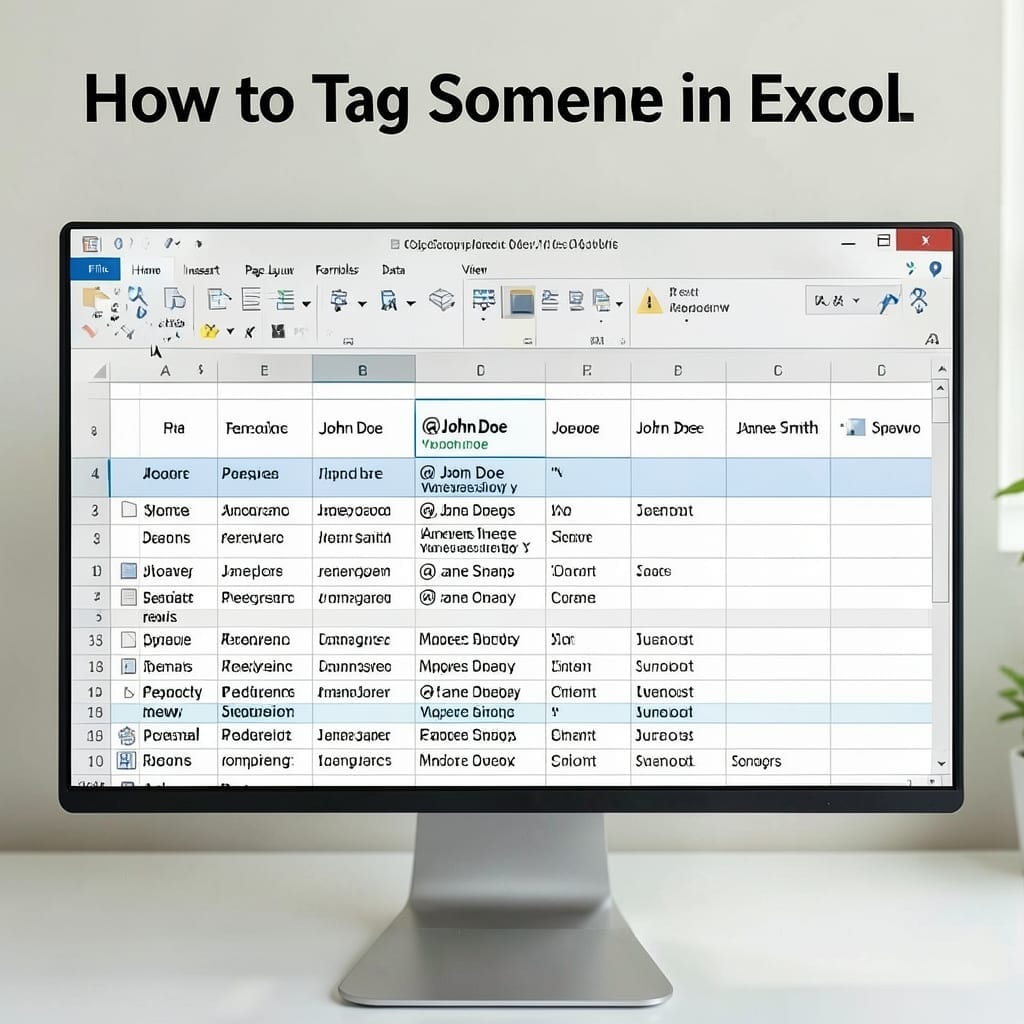Click the scissors Cut icon
This screenshot has height=1024, width=1024.
click(x=137, y=300)
